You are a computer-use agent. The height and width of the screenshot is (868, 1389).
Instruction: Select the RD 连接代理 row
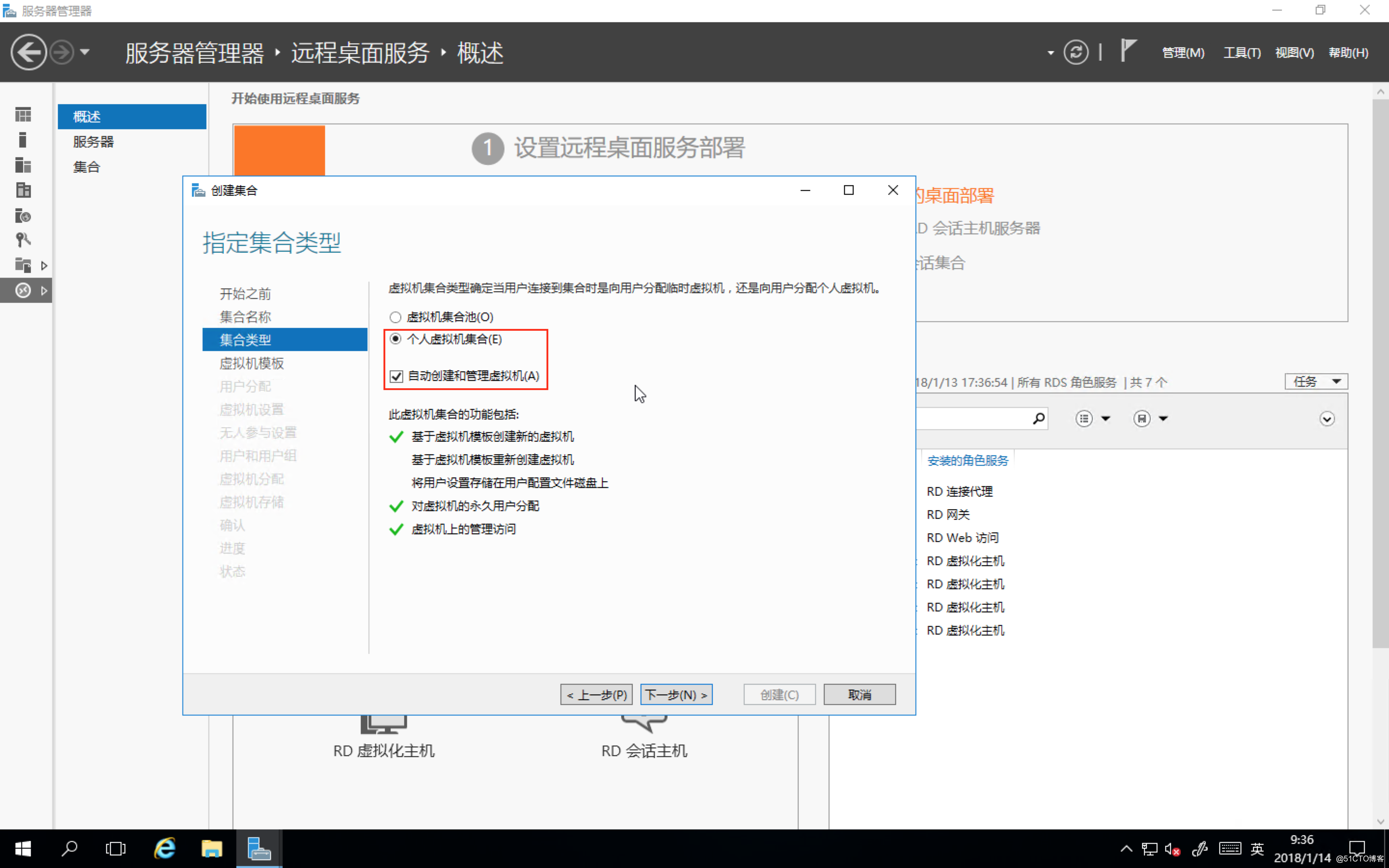(x=959, y=491)
